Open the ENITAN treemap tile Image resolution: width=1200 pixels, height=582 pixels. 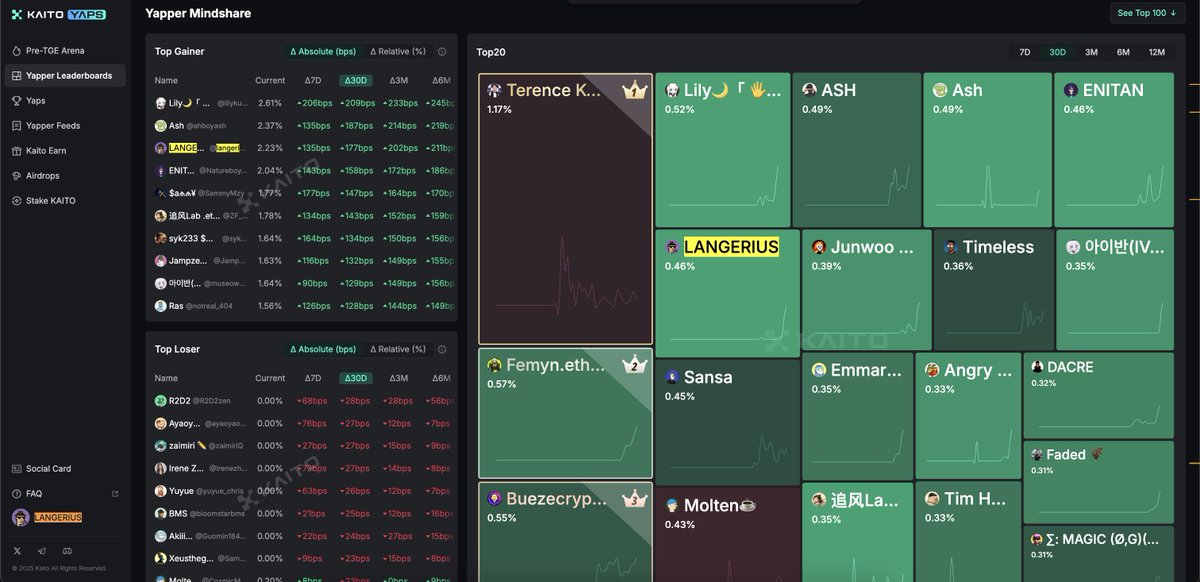(x=1113, y=150)
